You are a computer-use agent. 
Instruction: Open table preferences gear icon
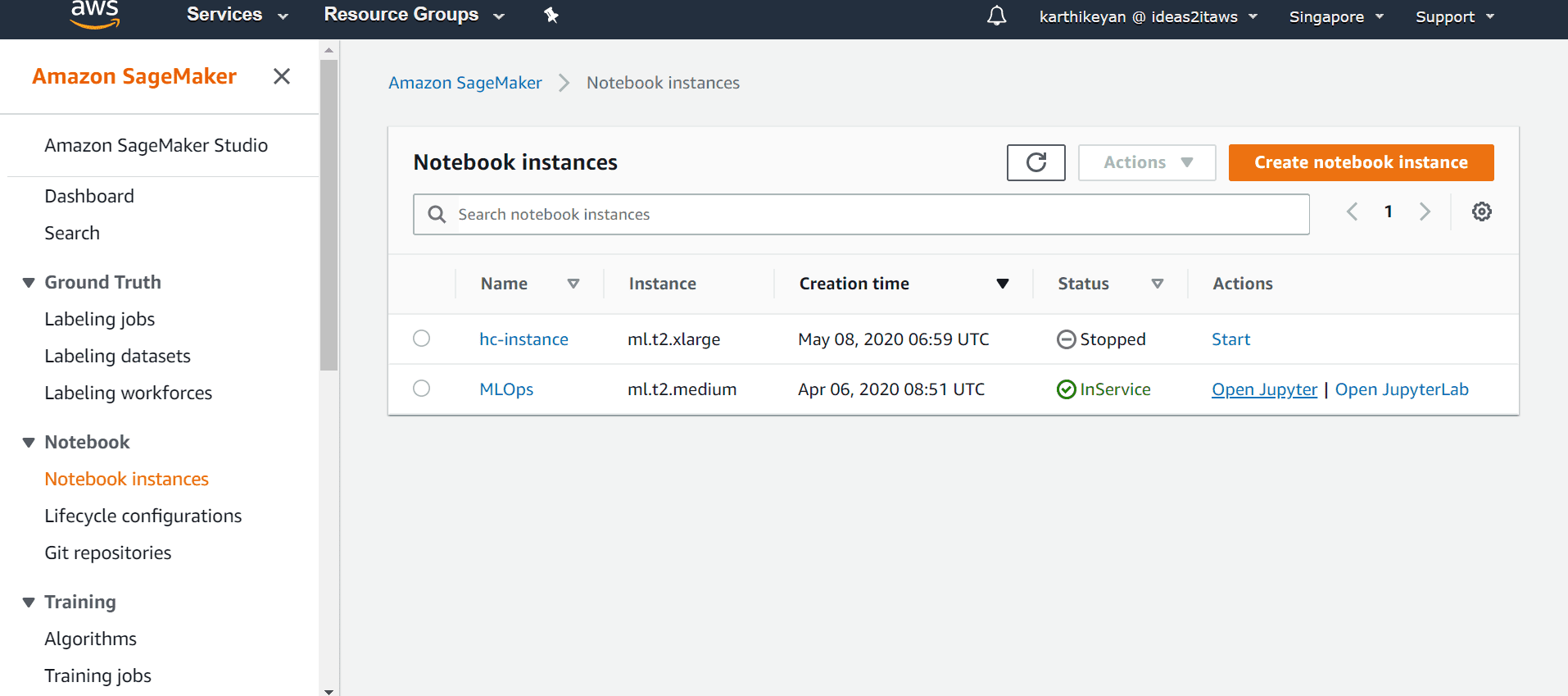click(1481, 212)
